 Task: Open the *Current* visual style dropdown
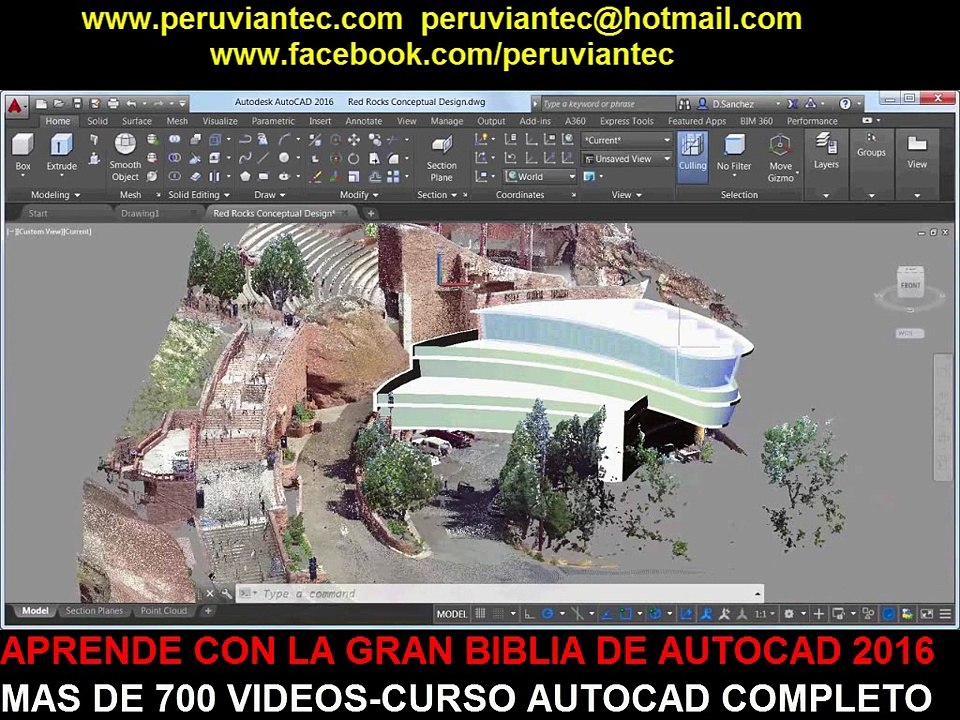tap(627, 140)
